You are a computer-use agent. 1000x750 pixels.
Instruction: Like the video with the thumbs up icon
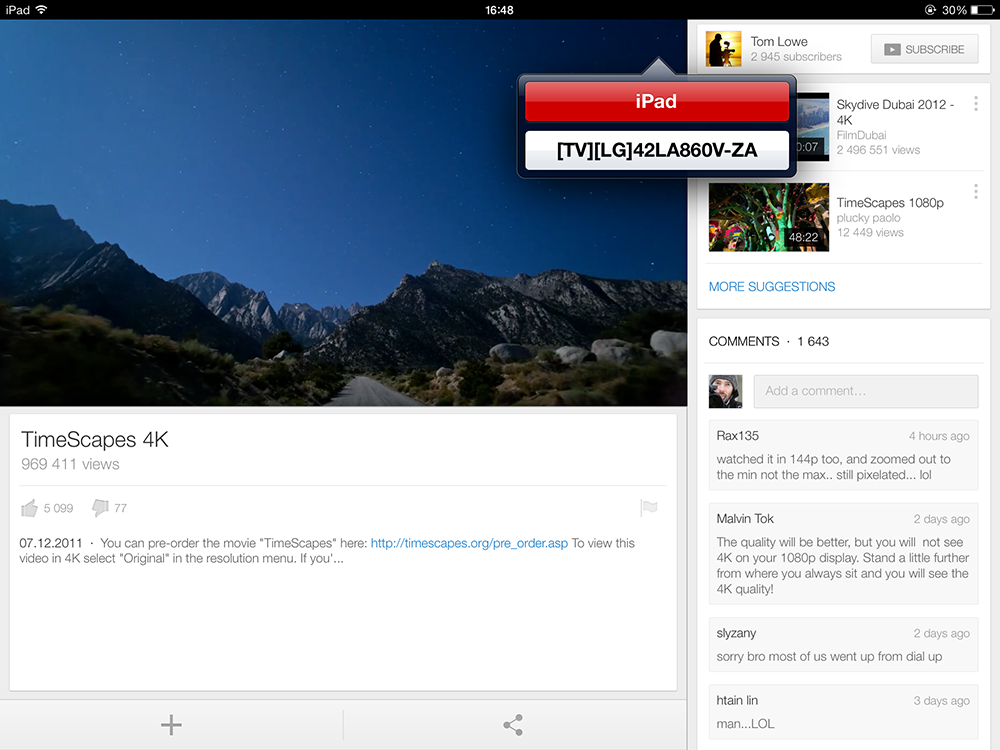click(29, 508)
